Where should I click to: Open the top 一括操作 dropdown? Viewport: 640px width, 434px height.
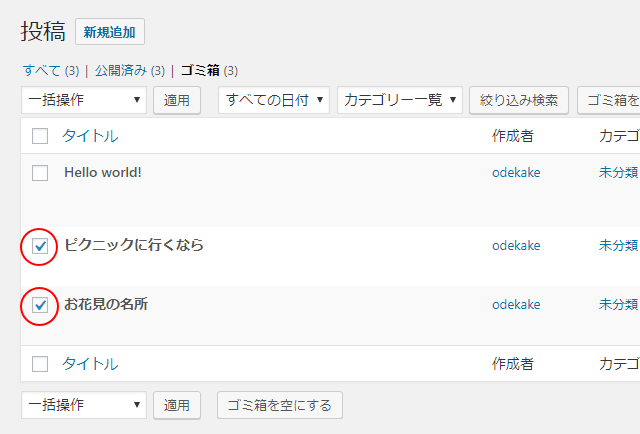click(x=84, y=100)
